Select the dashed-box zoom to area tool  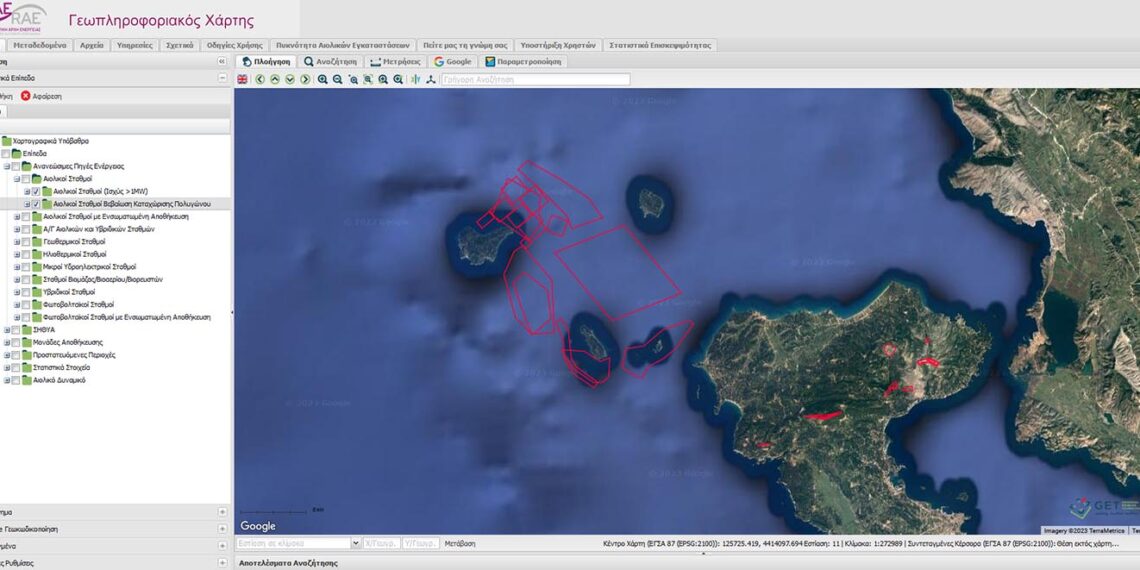coord(353,79)
